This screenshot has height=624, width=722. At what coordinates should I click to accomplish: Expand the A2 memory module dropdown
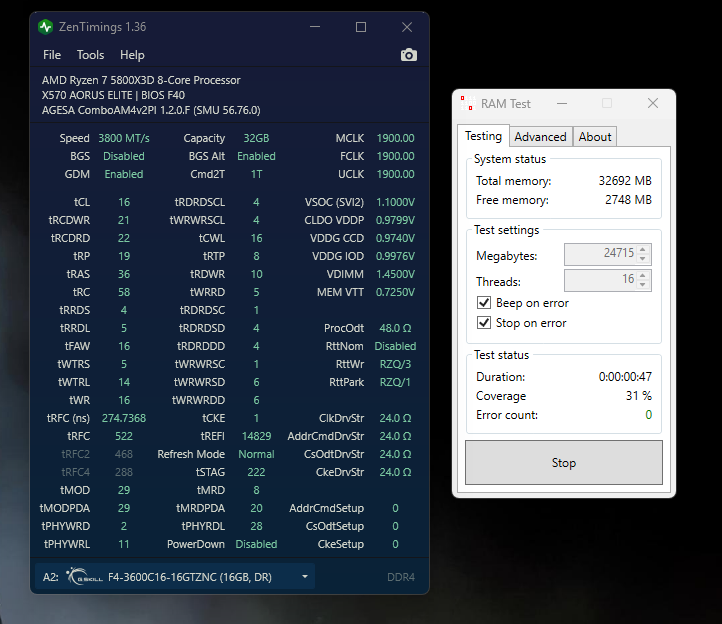click(305, 577)
